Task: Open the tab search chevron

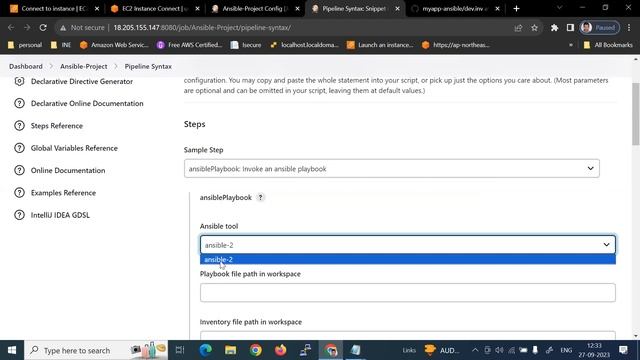Action: click(560, 8)
